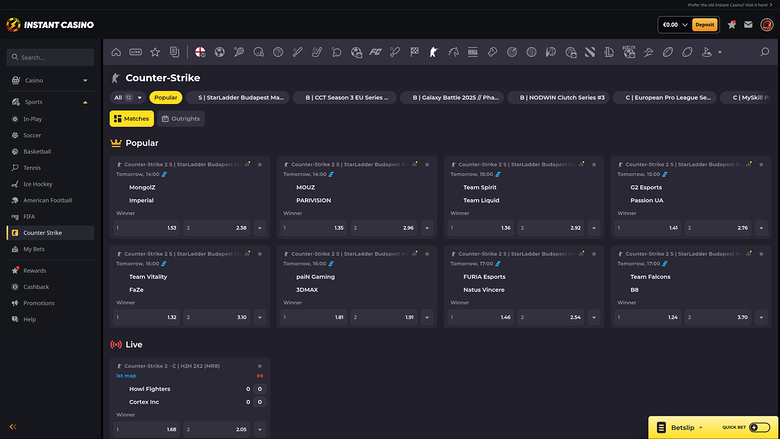The height and width of the screenshot is (439, 780).
Task: Favorite the Team Falcons vs B8 match
Action: click(759, 252)
